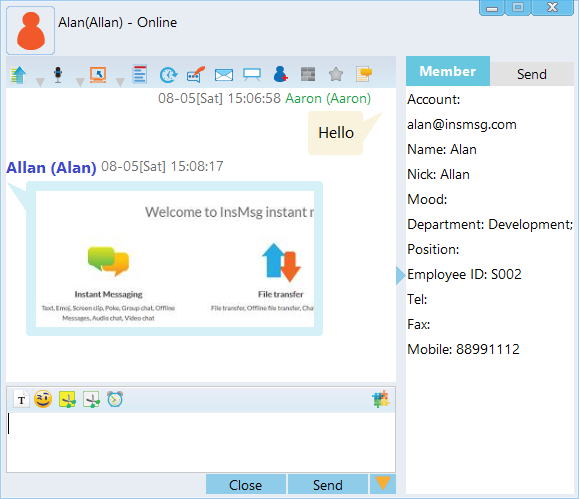The width and height of the screenshot is (579, 499).
Task: Click the whiteboard pen icon
Action: click(196, 74)
